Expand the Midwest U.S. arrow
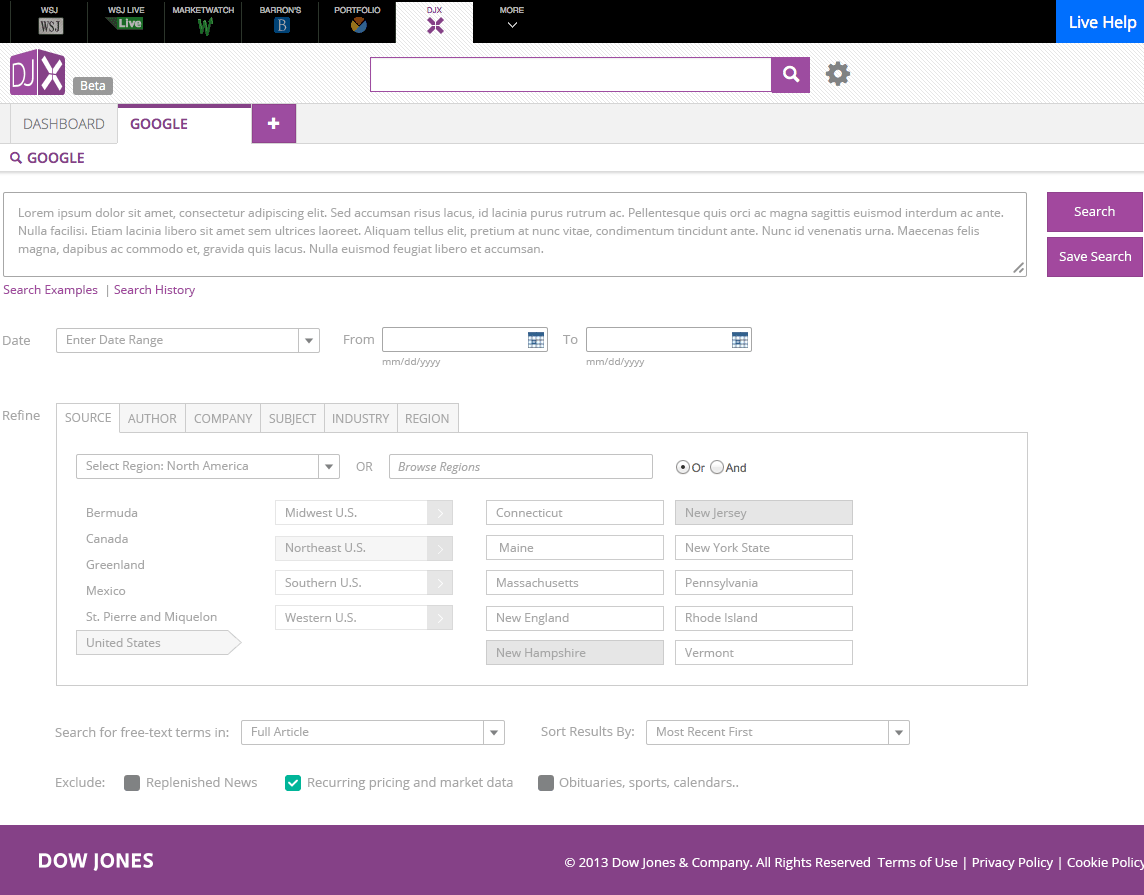 pyautogui.click(x=440, y=513)
